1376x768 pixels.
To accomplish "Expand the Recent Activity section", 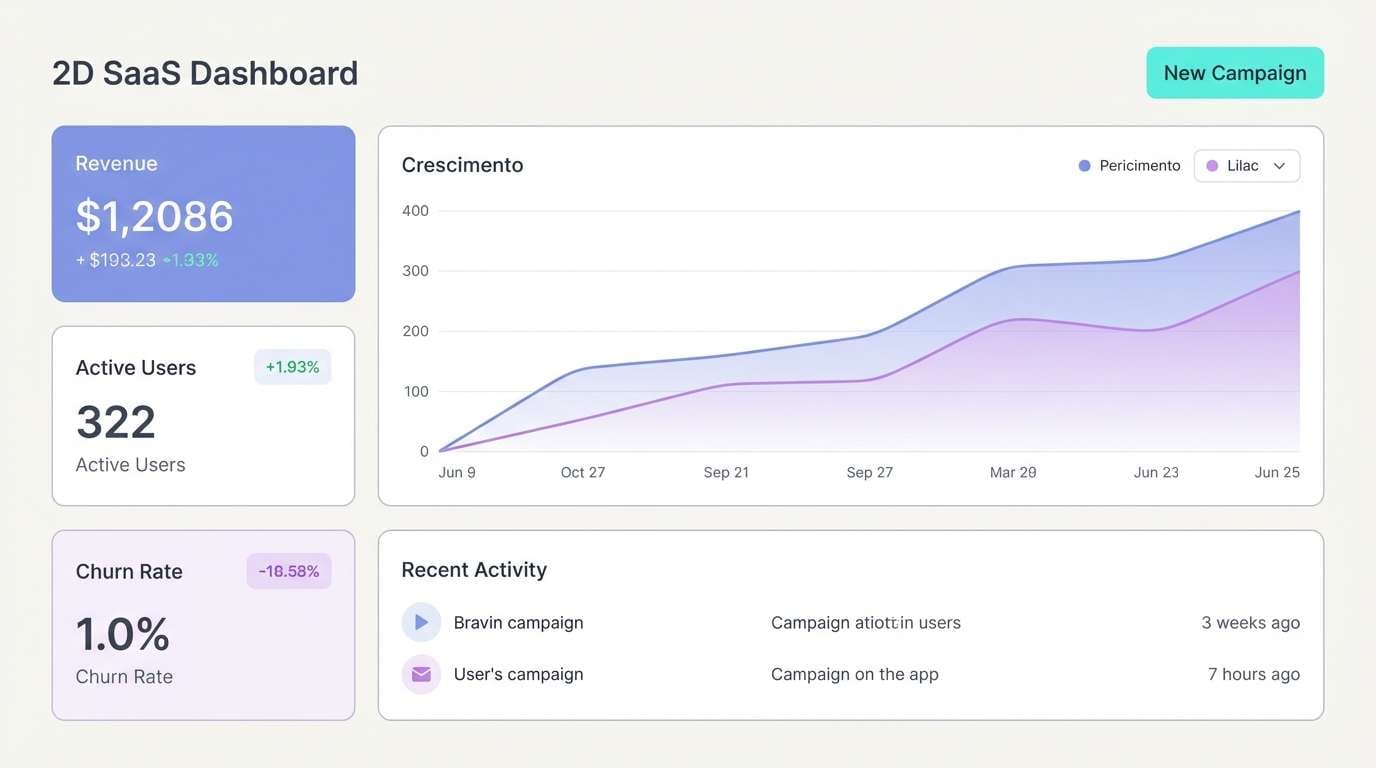I will 473,569.
